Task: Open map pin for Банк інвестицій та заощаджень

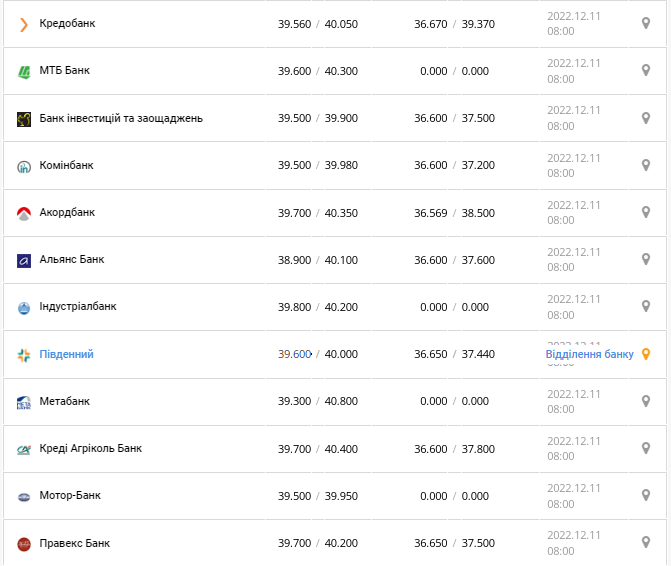Action: 646,118
